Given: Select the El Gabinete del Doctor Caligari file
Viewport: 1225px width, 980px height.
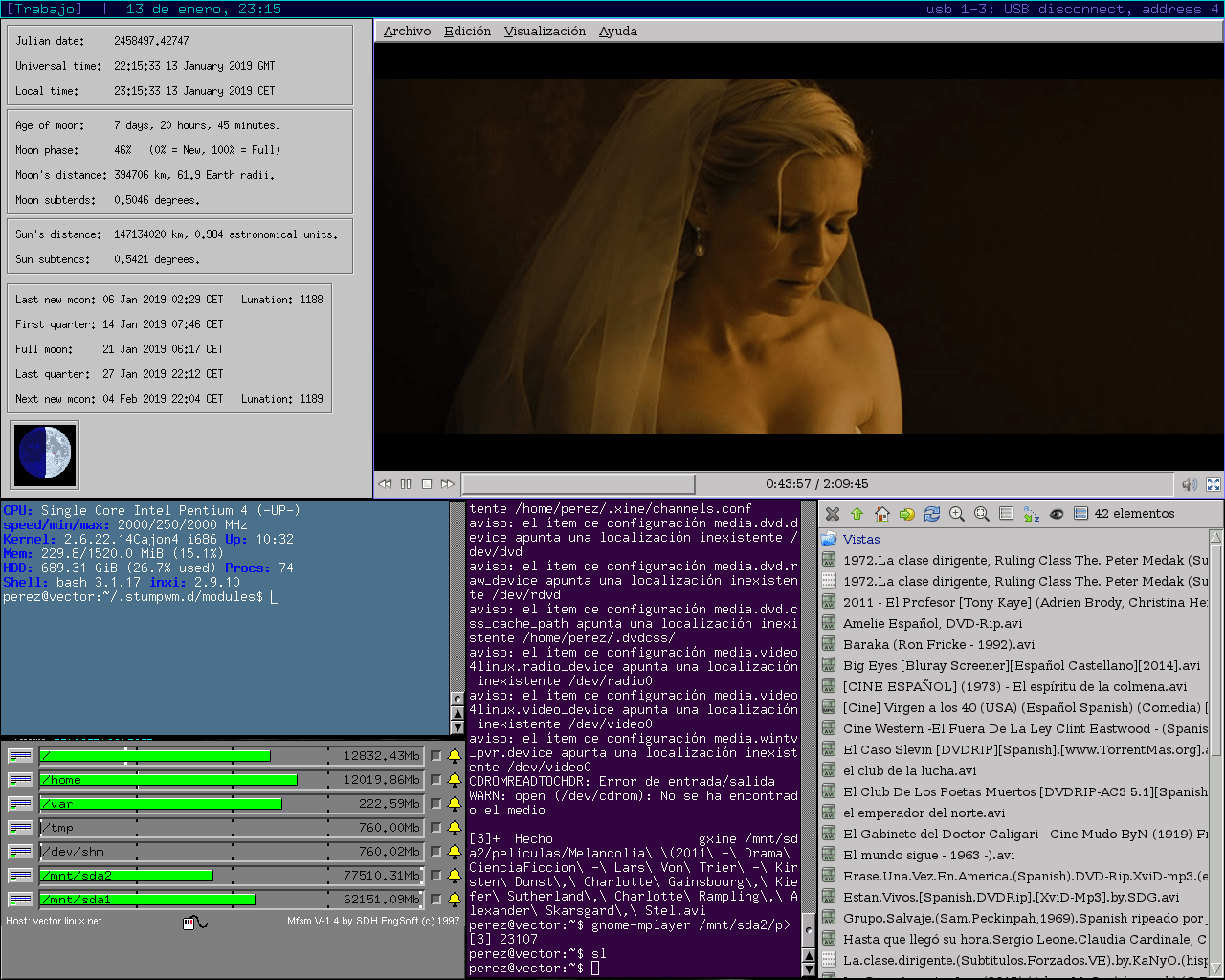Looking at the screenshot, I should (x=1015, y=834).
